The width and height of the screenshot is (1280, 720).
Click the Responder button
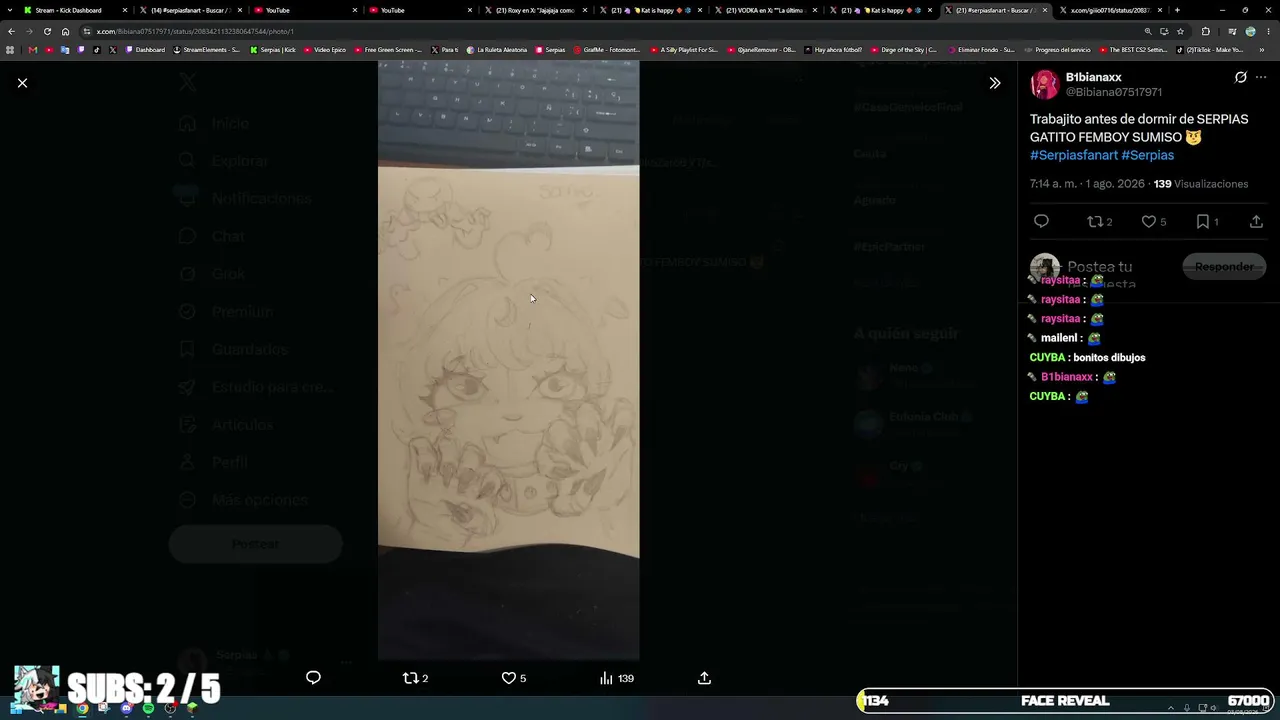point(1224,267)
